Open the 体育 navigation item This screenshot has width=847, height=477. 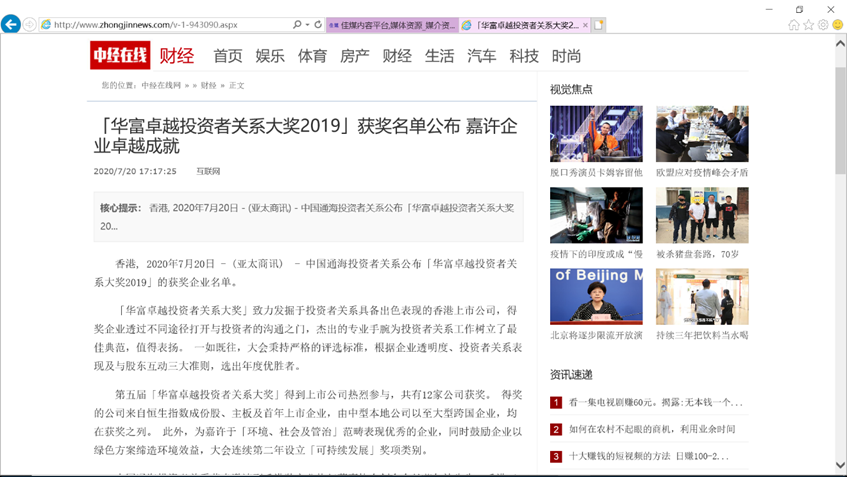point(312,56)
